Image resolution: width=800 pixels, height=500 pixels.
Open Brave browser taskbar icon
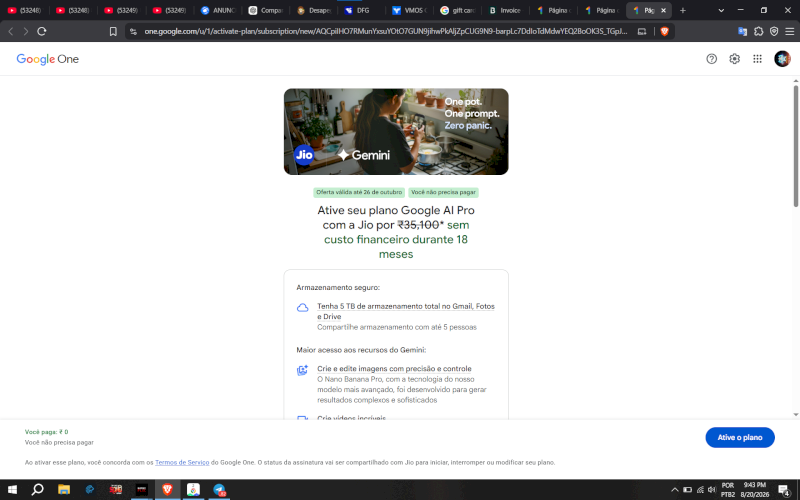(x=167, y=490)
